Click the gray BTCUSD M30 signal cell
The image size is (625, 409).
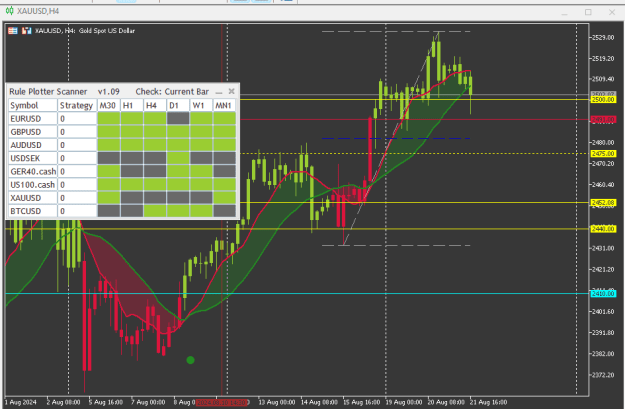click(108, 211)
